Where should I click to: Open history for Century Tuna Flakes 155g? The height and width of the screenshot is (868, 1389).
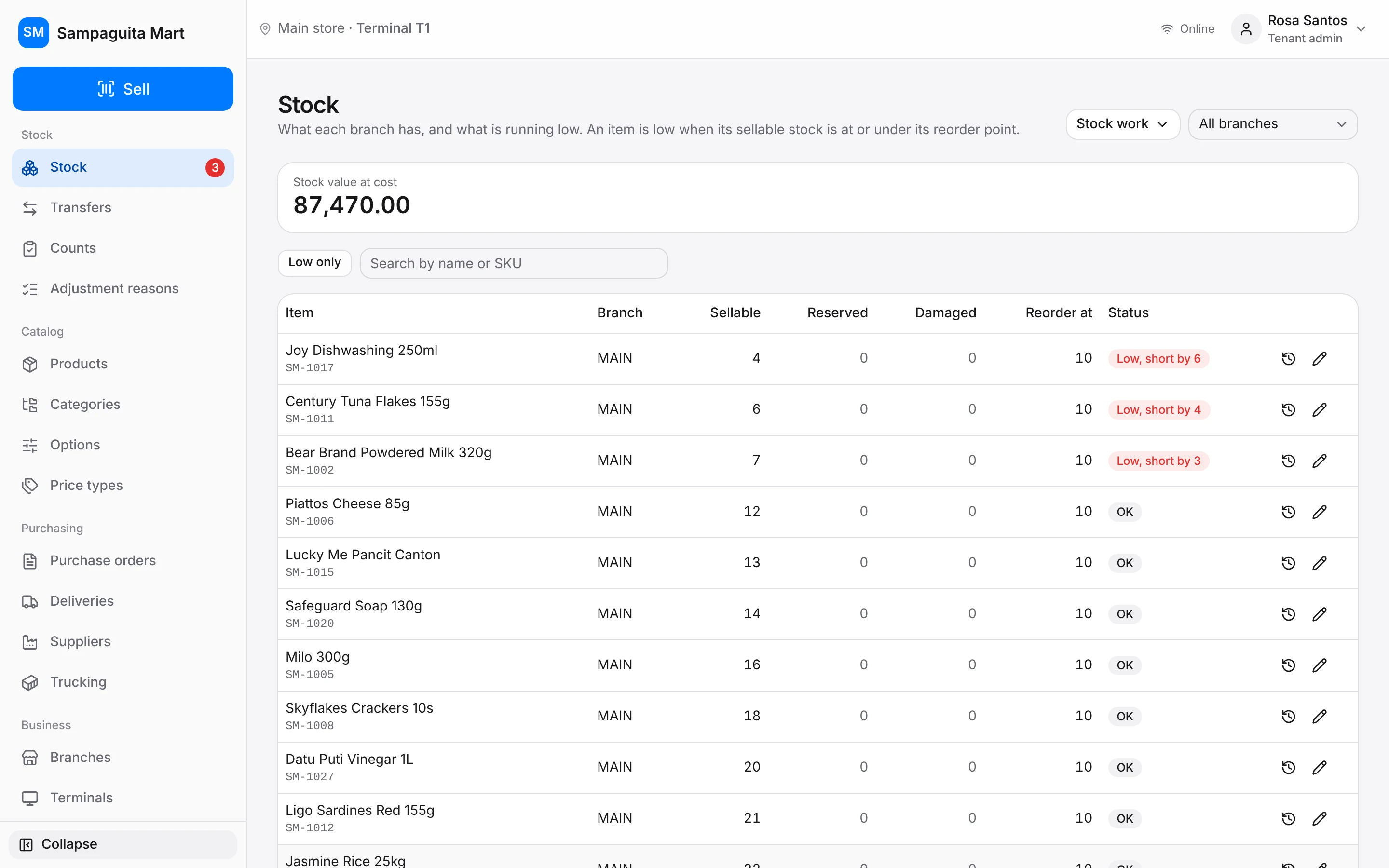[x=1288, y=410]
